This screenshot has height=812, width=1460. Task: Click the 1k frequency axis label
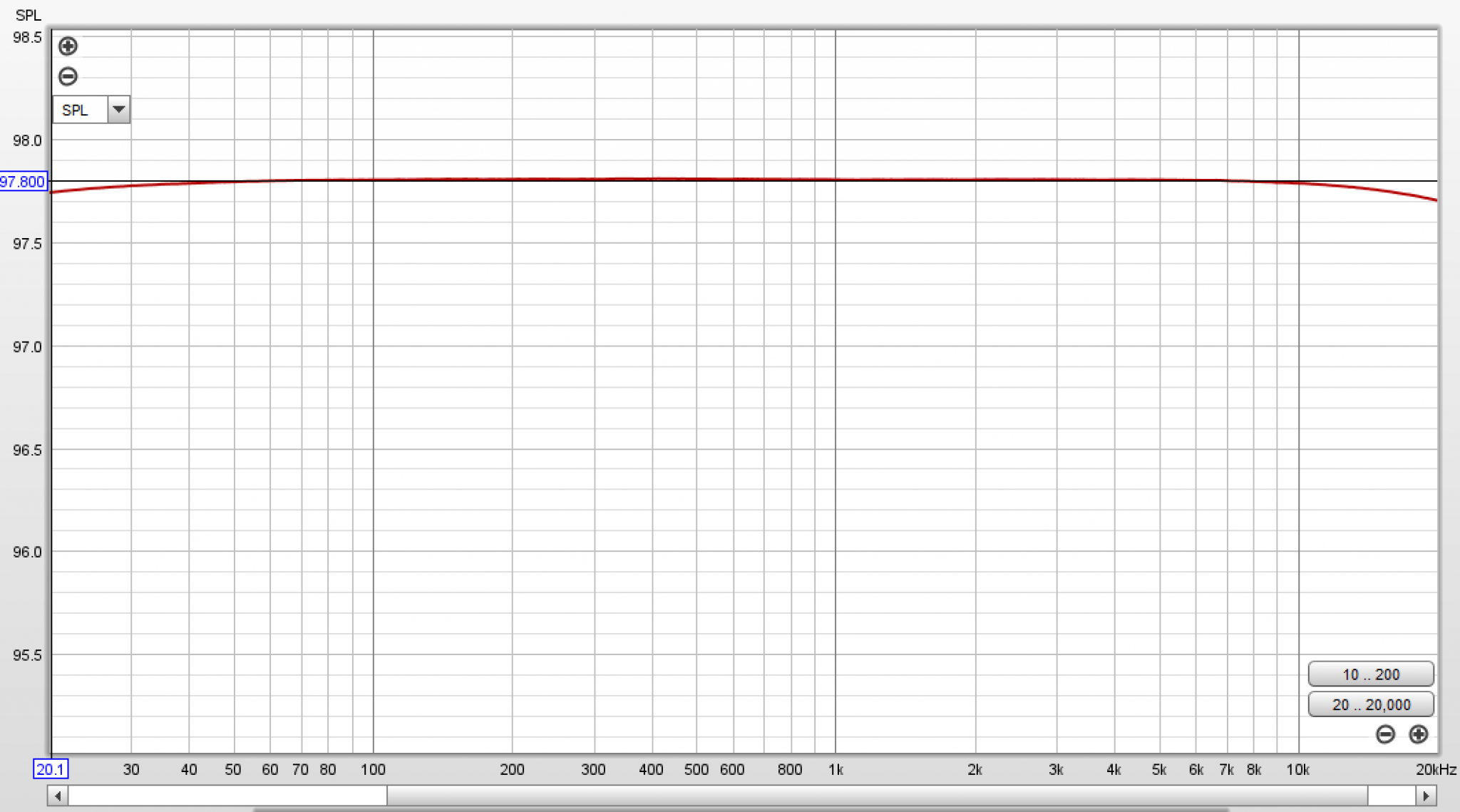click(836, 770)
